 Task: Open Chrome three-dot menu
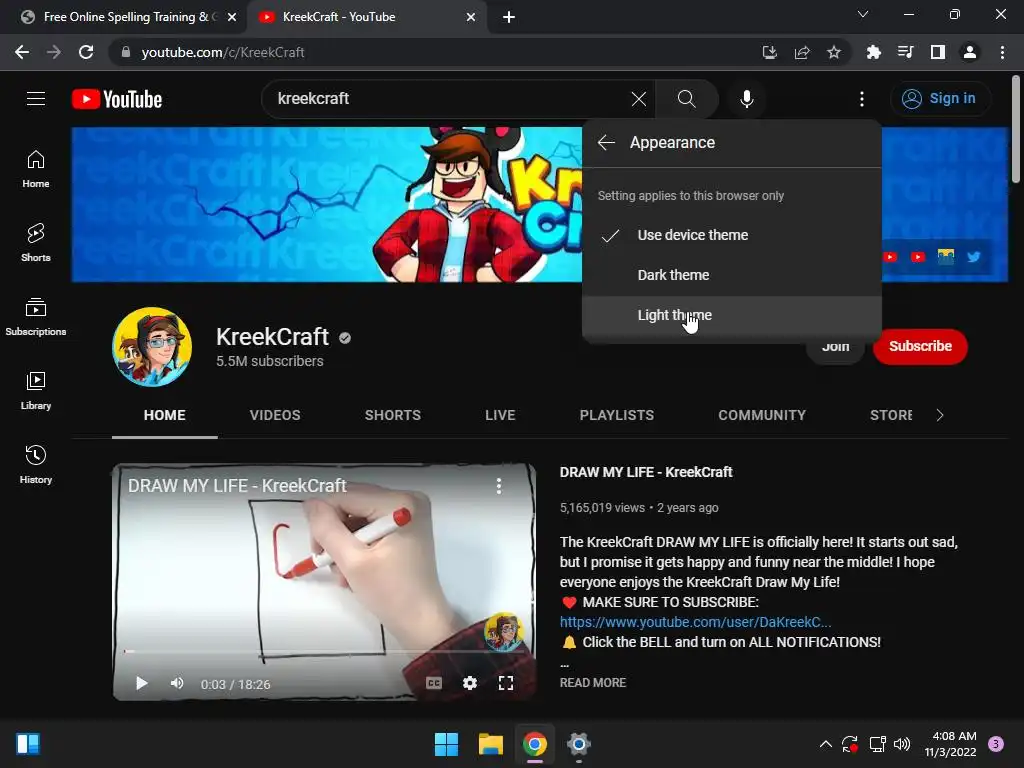click(x=1002, y=52)
